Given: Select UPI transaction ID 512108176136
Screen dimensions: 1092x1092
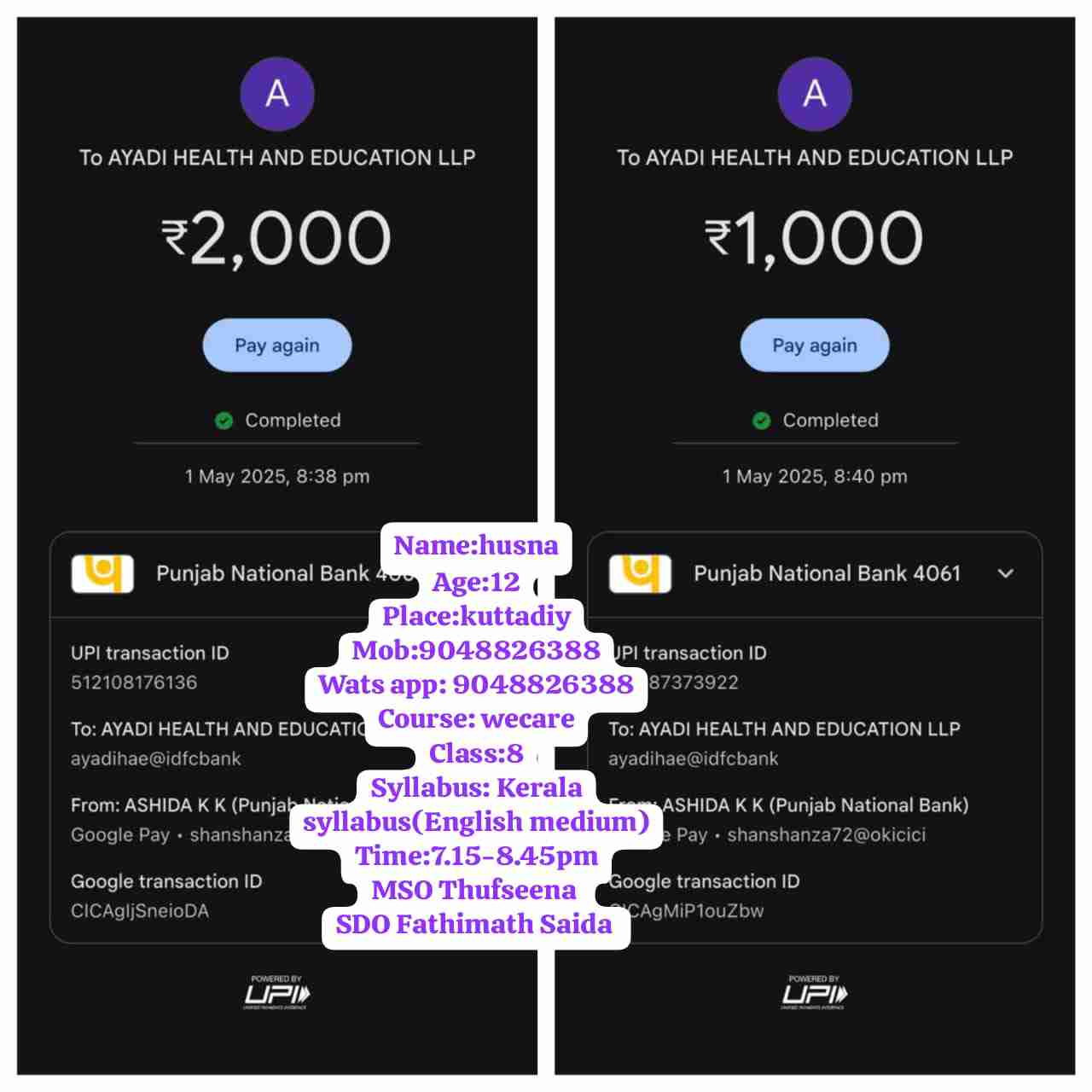Looking at the screenshot, I should click(x=134, y=682).
